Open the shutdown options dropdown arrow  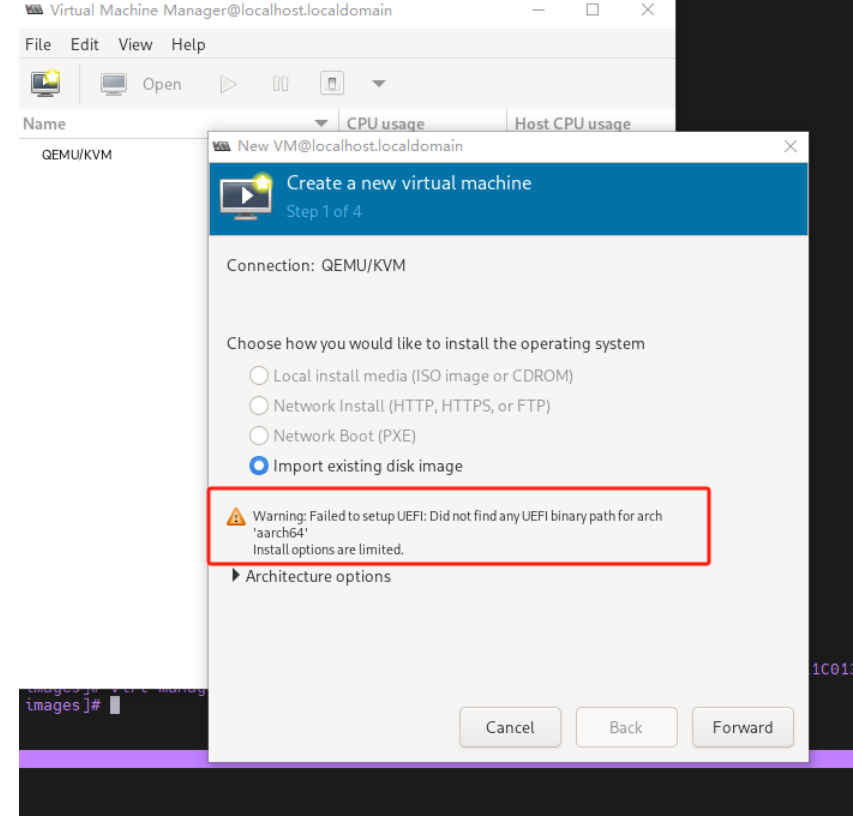click(x=378, y=84)
